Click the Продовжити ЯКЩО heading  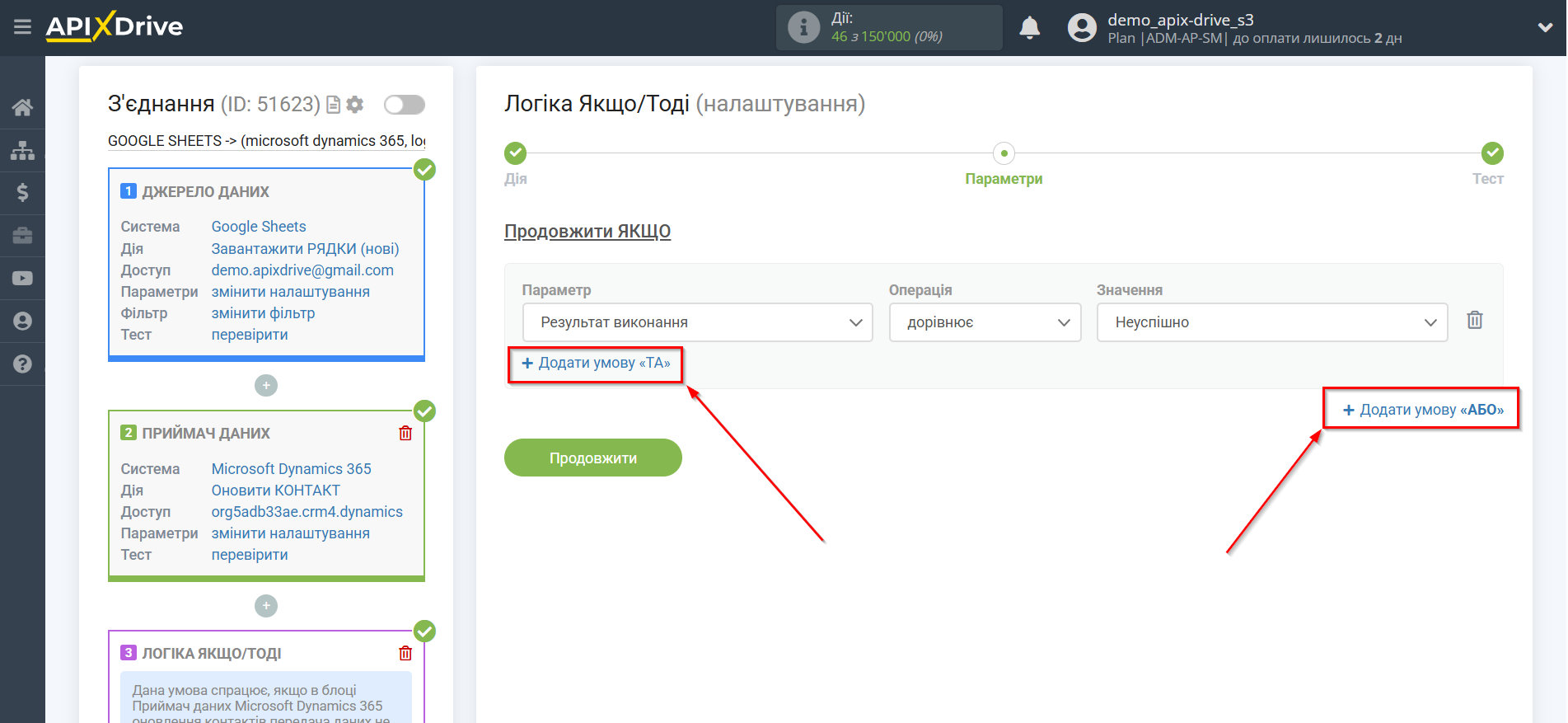[x=587, y=232]
